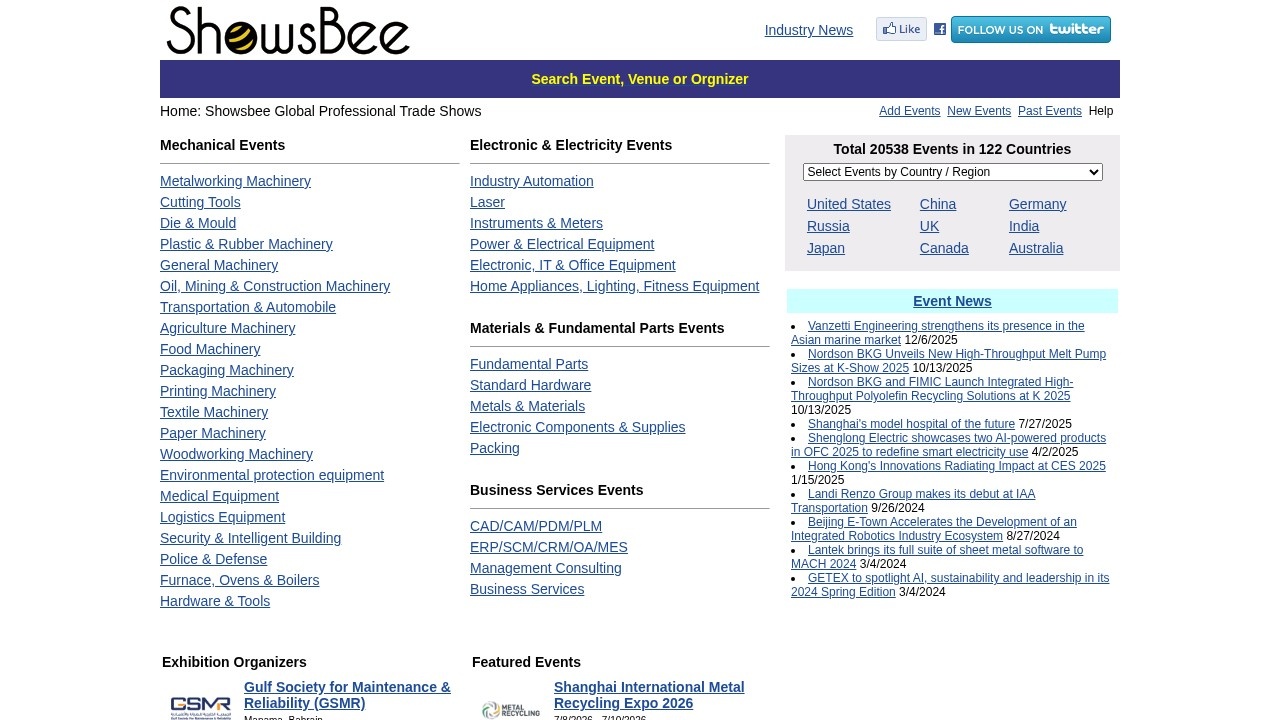Browse Metalworking Machinery events

point(235,181)
